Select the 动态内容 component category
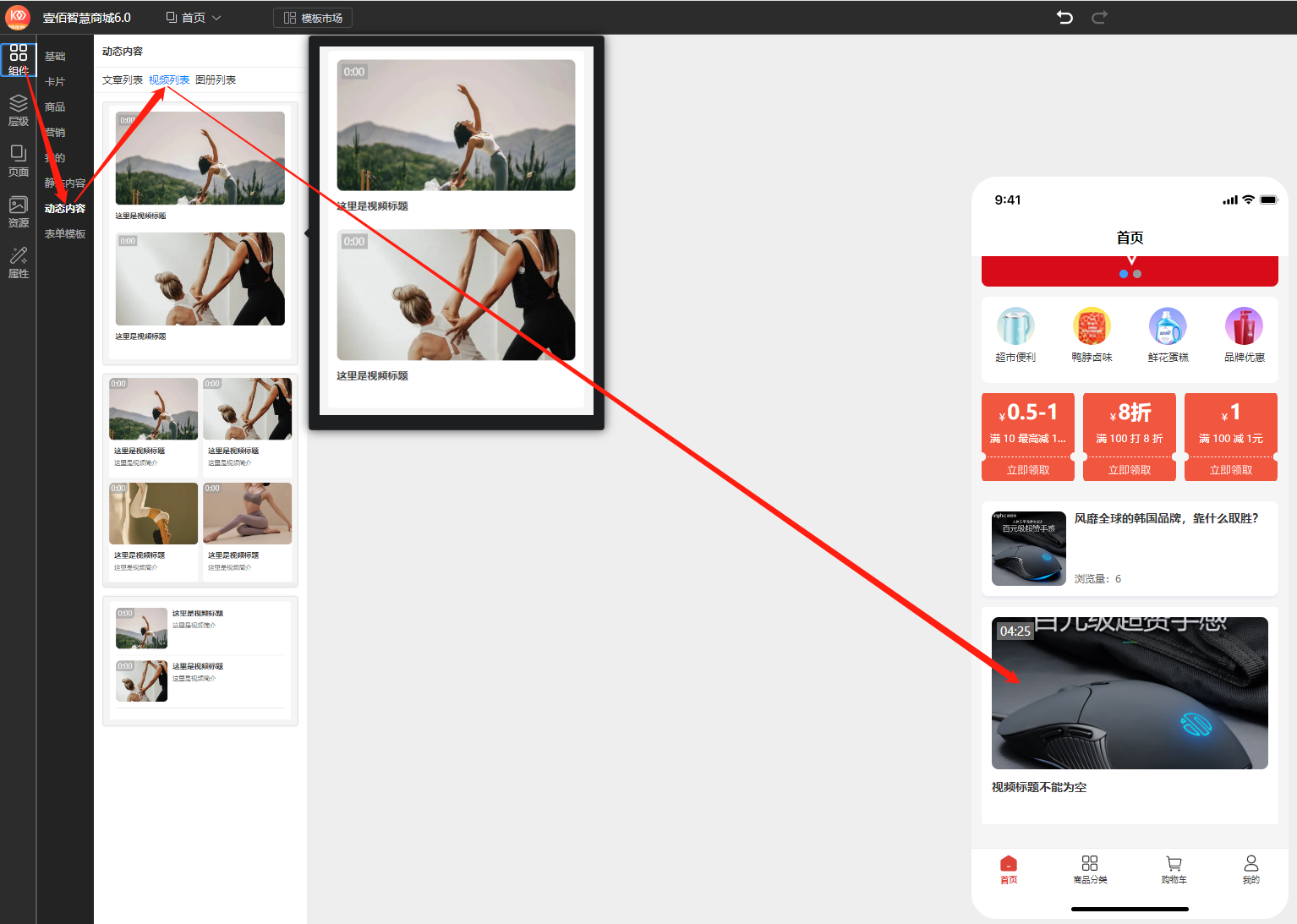Viewport: 1297px width, 924px height. pos(65,209)
